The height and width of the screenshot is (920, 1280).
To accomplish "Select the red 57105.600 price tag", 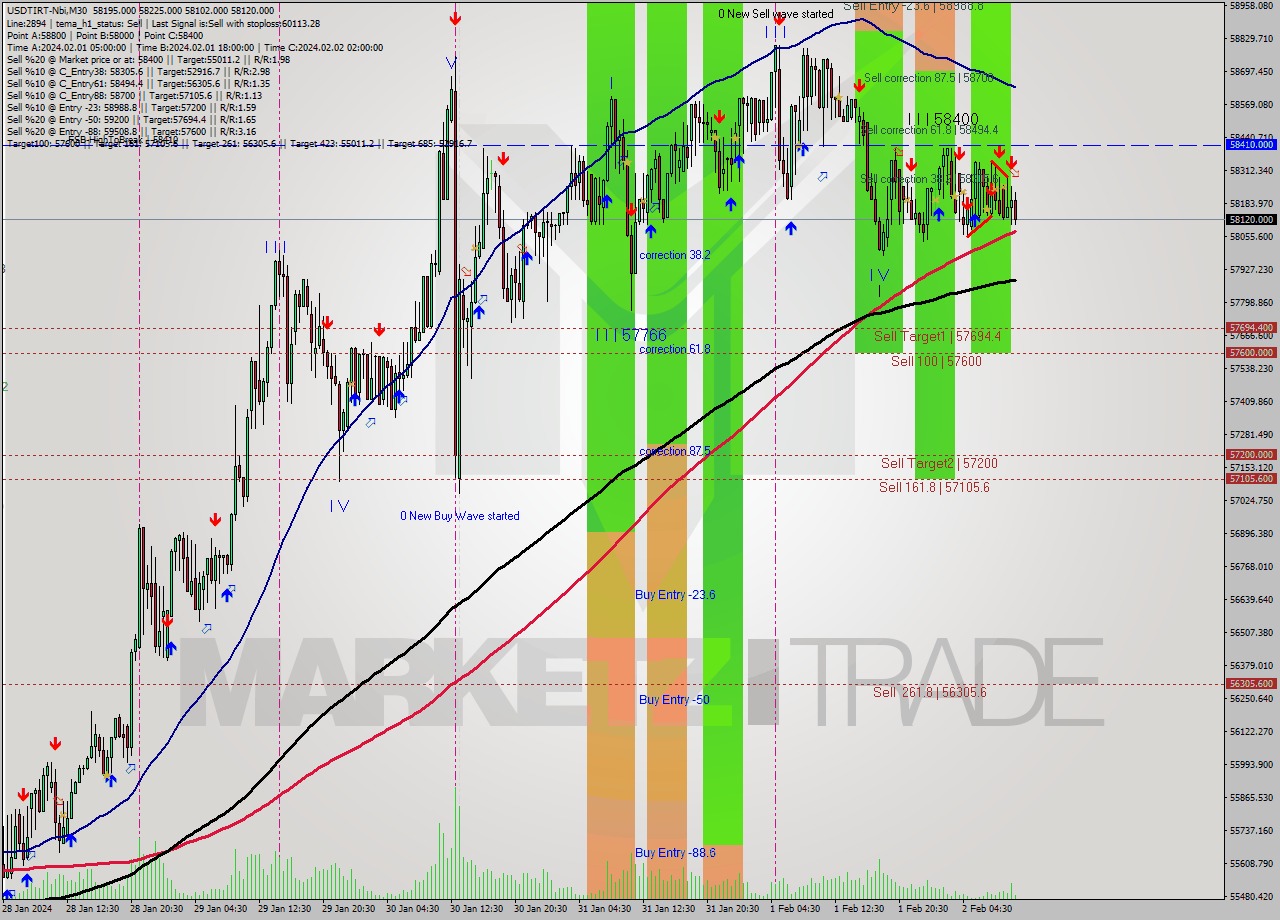I will click(x=1251, y=479).
